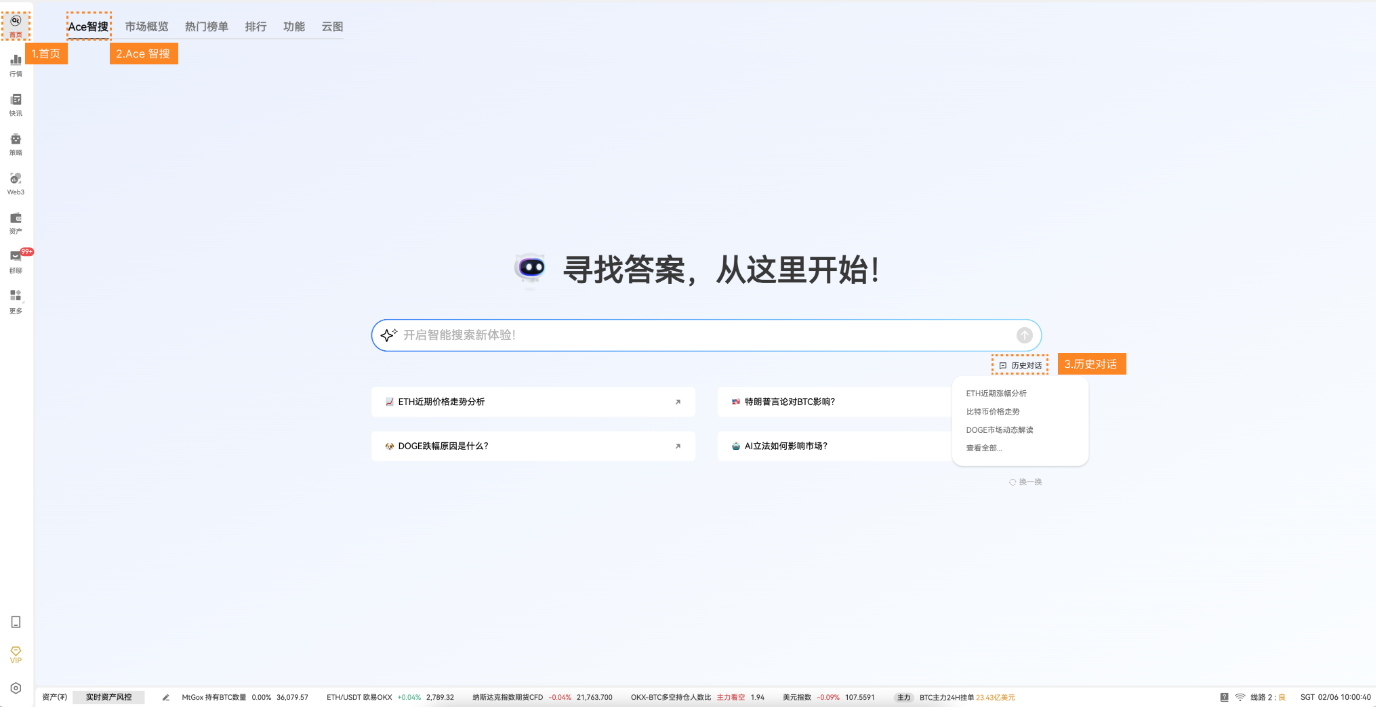Click the sparkle AI icon in search box

coord(389,335)
